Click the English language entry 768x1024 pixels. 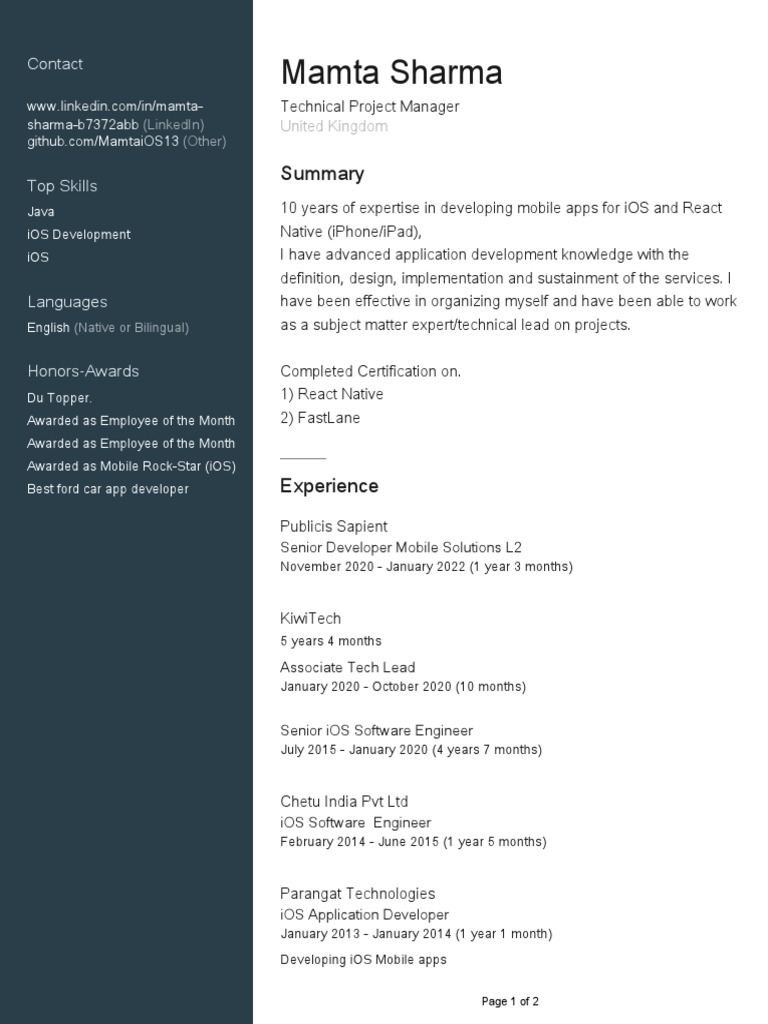(48, 328)
